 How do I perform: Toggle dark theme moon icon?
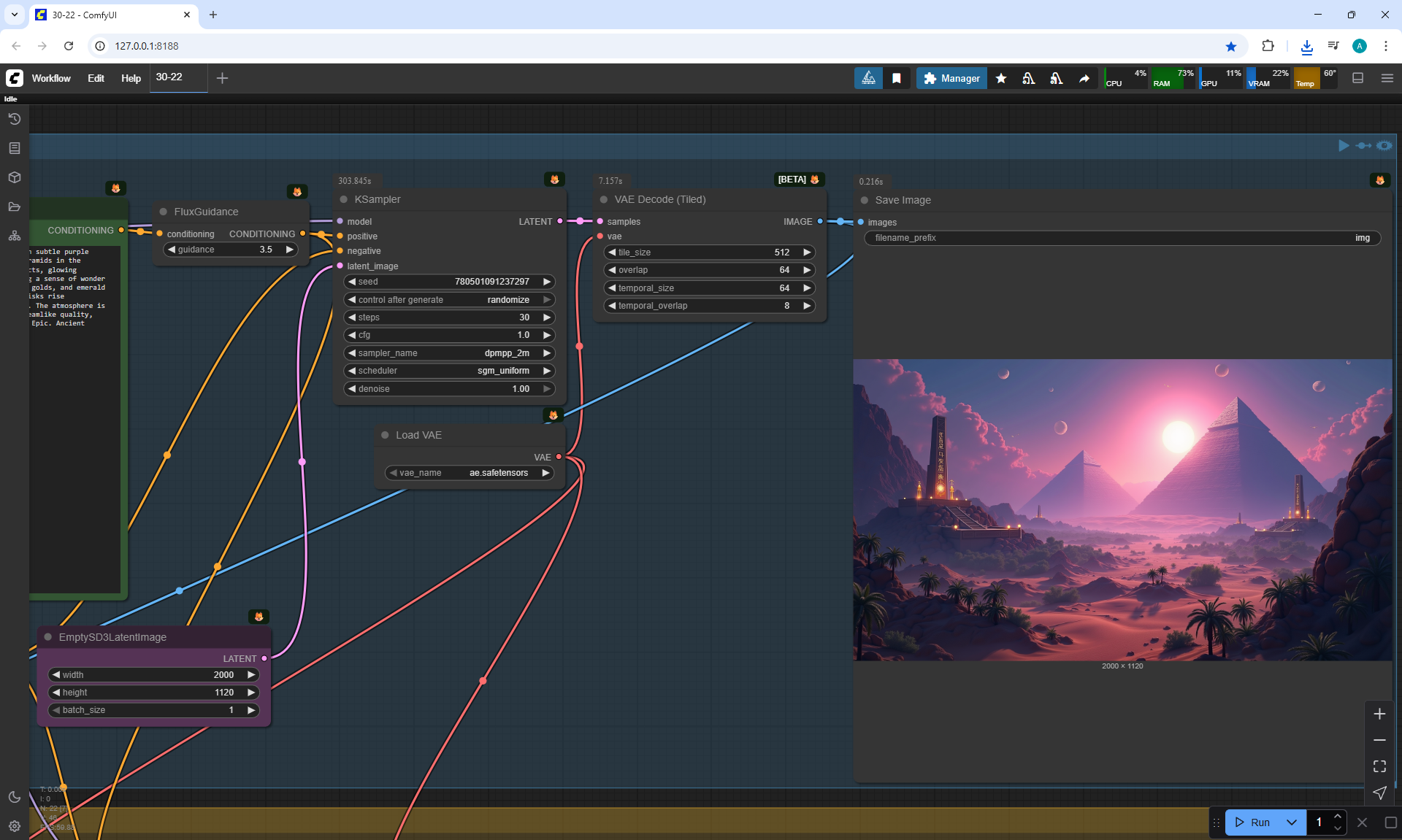coord(15,797)
